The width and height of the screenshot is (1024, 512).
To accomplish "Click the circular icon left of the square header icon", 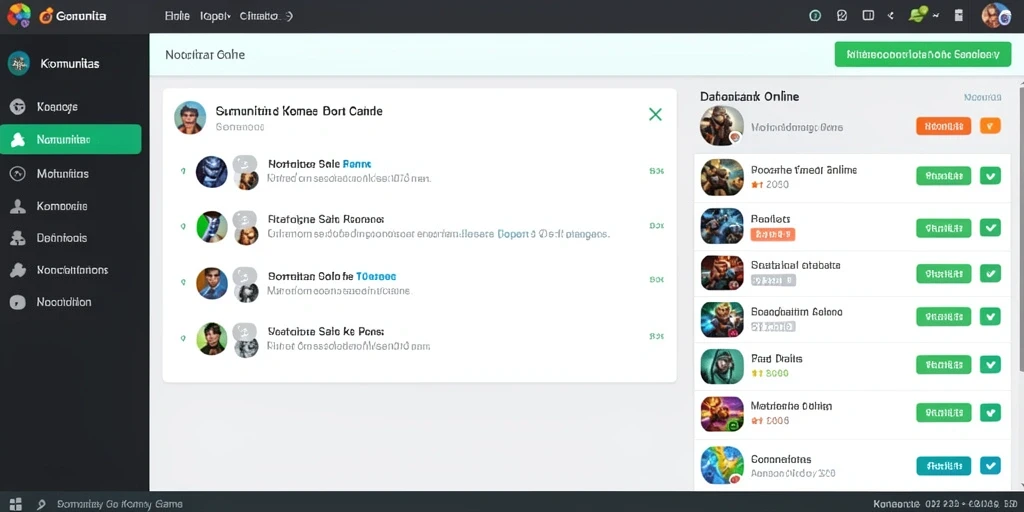I will (x=842, y=16).
